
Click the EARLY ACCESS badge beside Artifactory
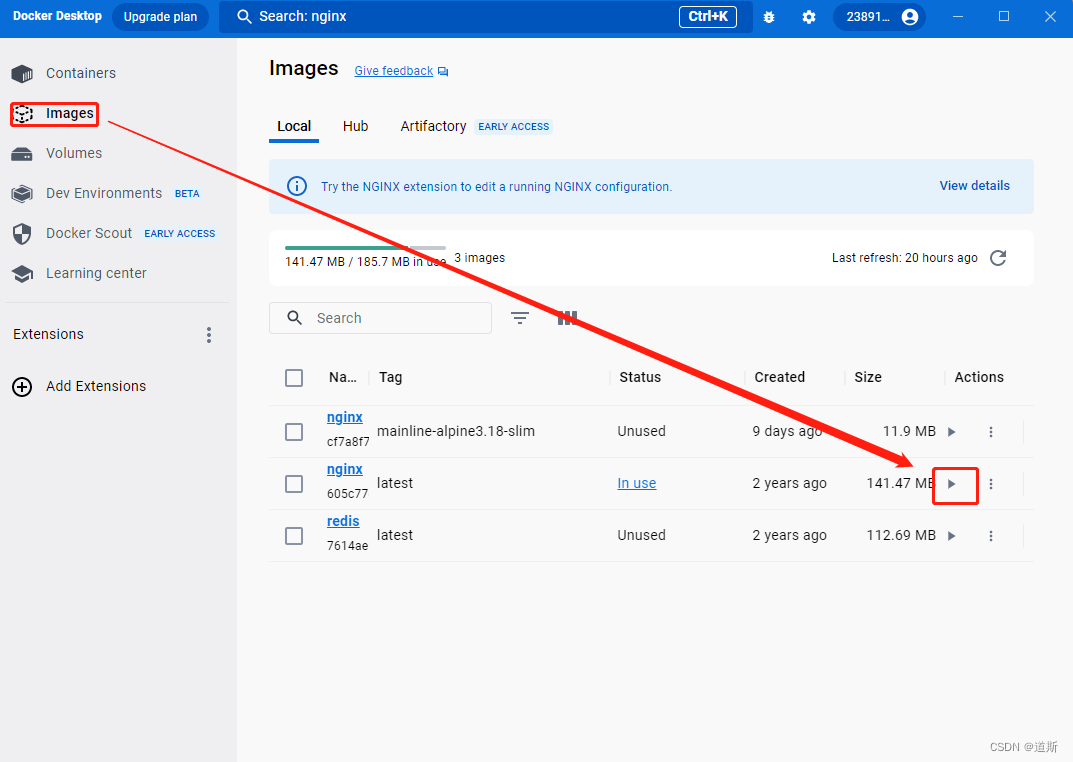point(513,127)
